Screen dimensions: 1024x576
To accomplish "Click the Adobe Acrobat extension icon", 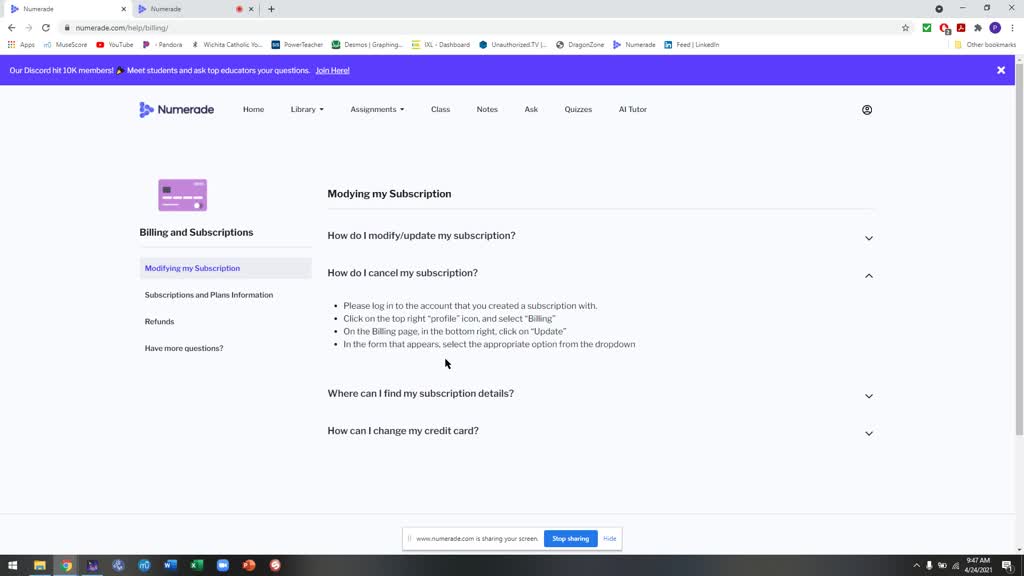I will (x=961, y=28).
